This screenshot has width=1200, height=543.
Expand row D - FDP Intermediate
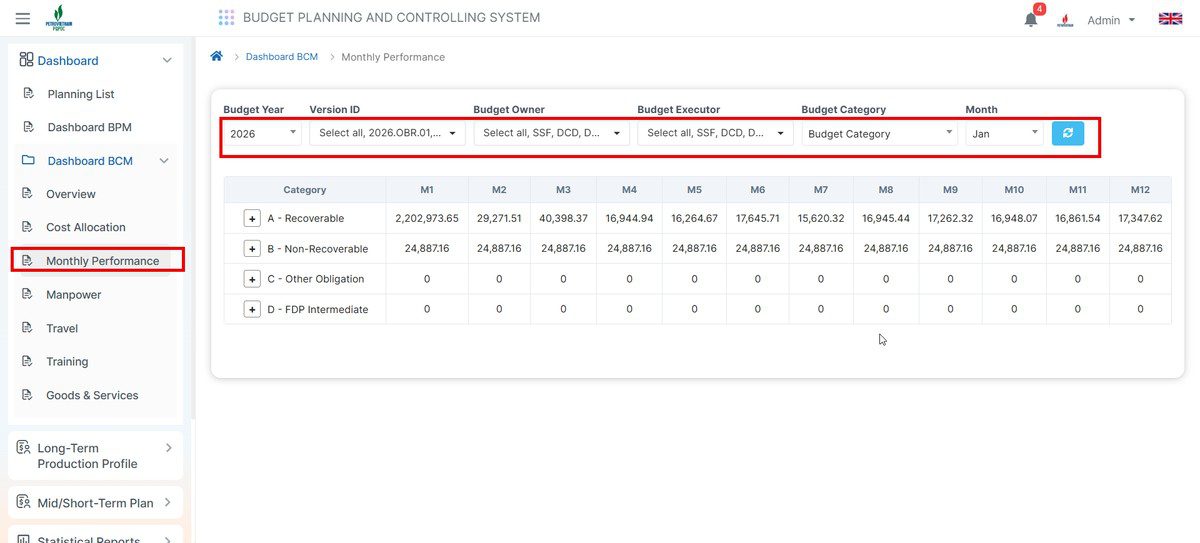[252, 309]
